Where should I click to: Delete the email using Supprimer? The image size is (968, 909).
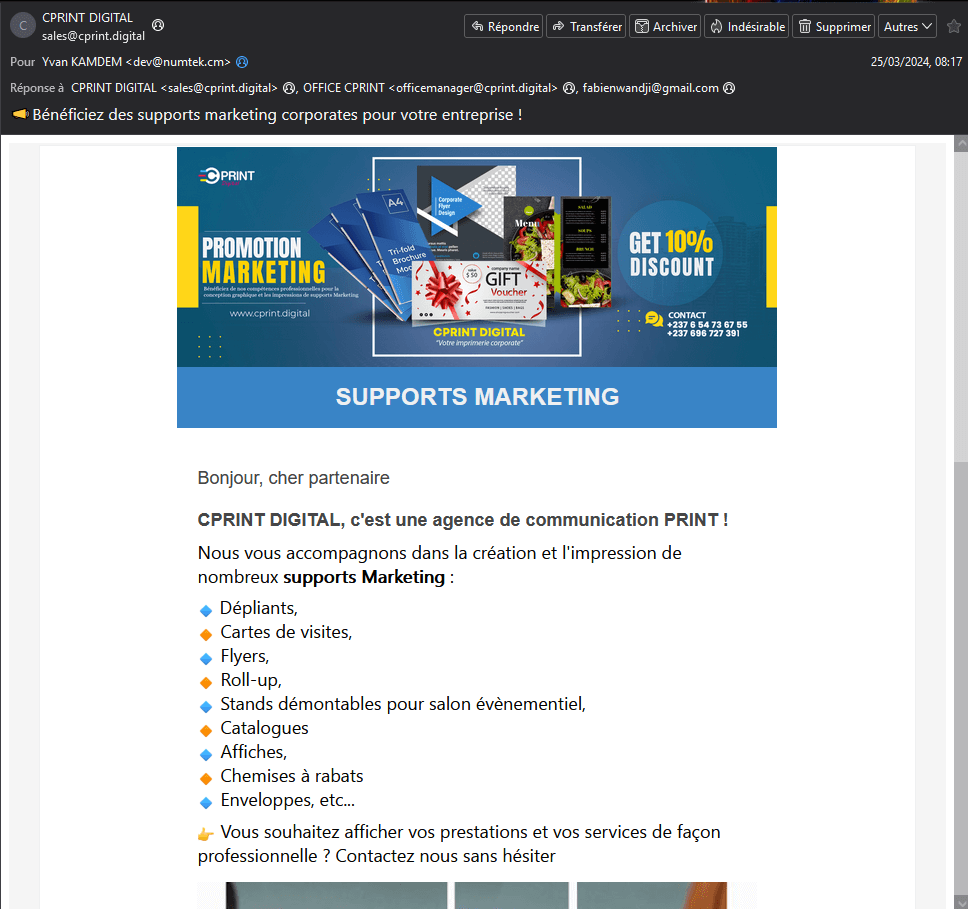click(833, 27)
